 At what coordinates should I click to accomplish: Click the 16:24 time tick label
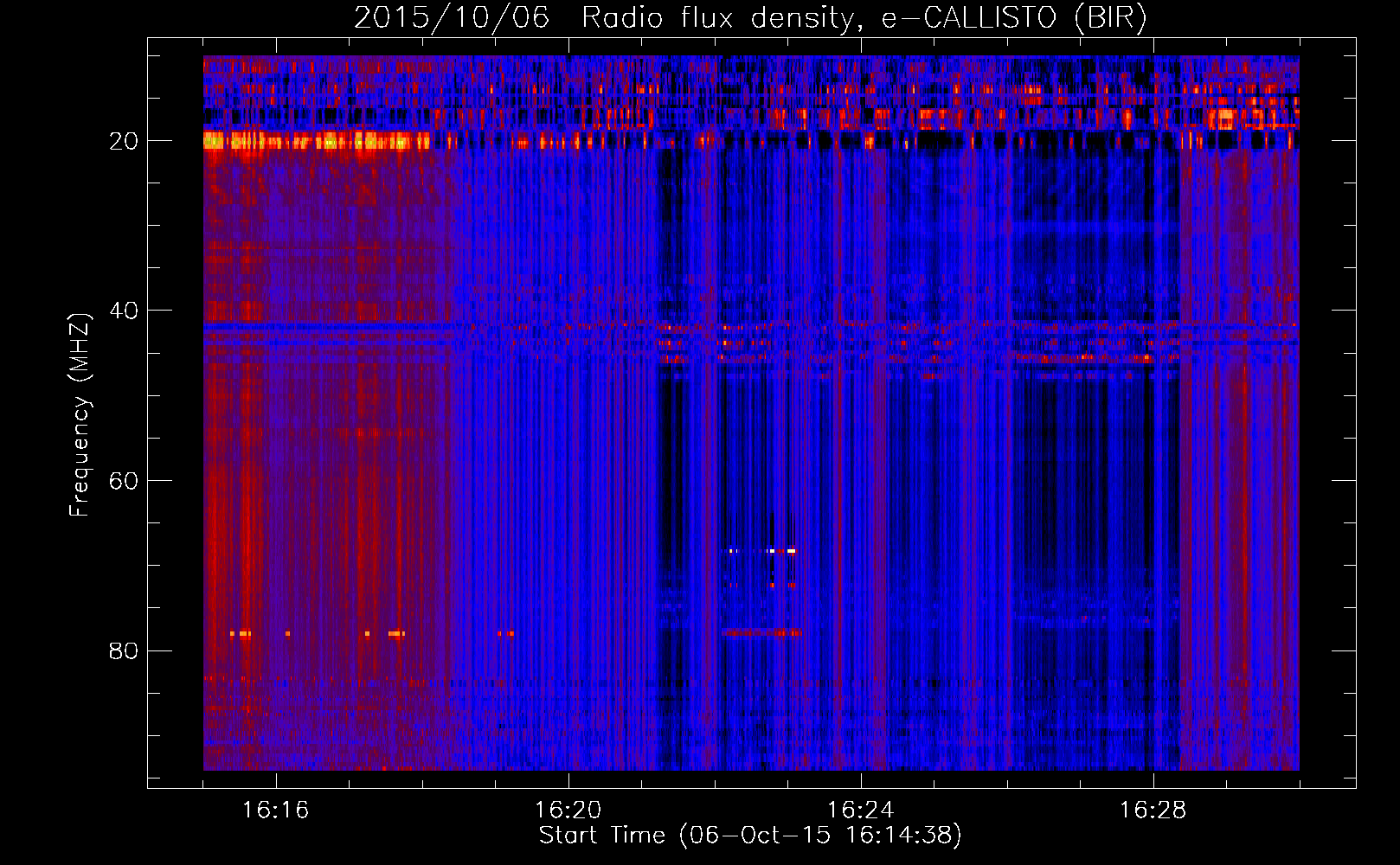click(860, 811)
